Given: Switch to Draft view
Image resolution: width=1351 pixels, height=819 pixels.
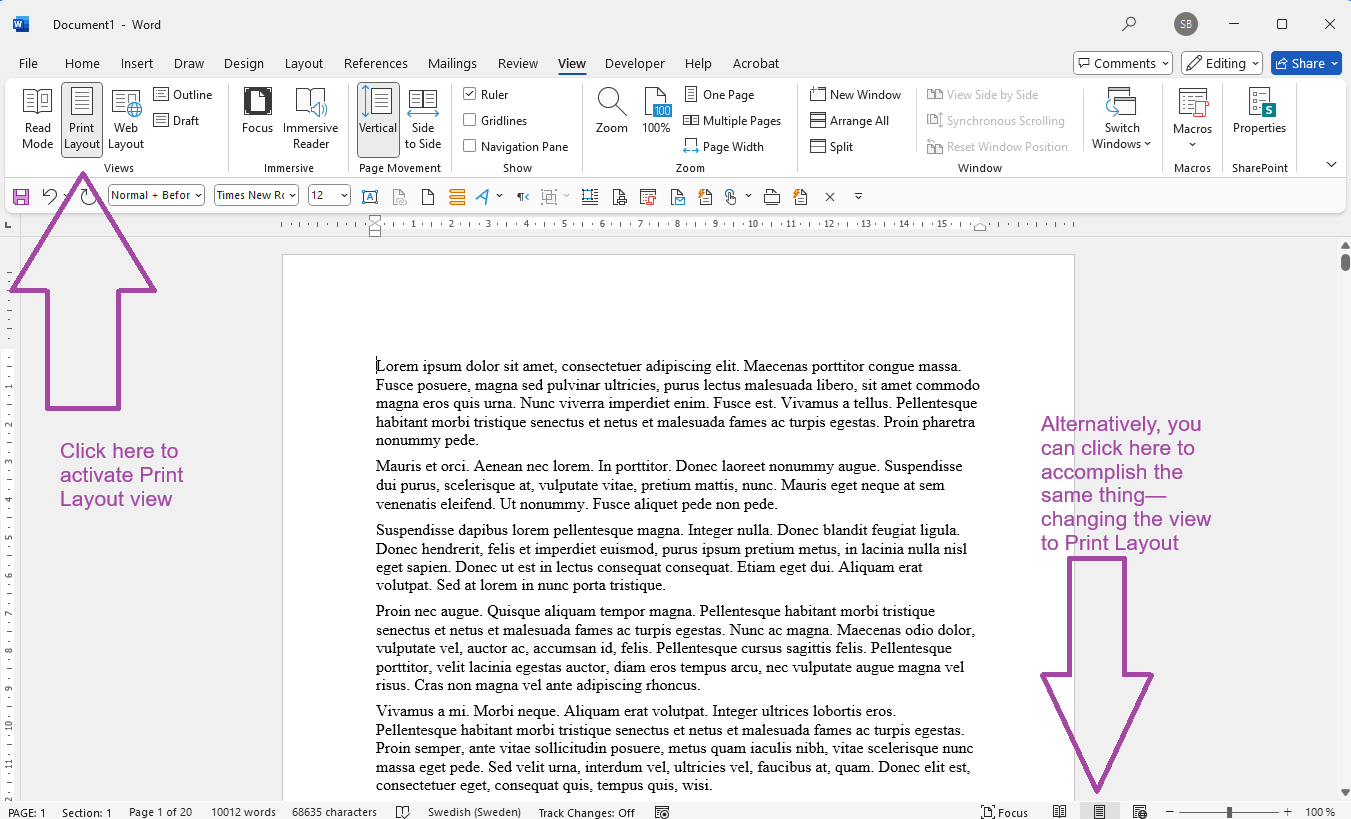Looking at the screenshot, I should tap(177, 121).
